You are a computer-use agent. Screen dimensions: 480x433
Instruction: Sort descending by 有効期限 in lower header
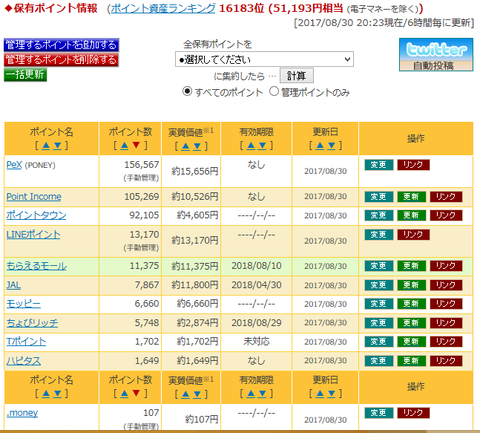pyautogui.click(x=262, y=394)
